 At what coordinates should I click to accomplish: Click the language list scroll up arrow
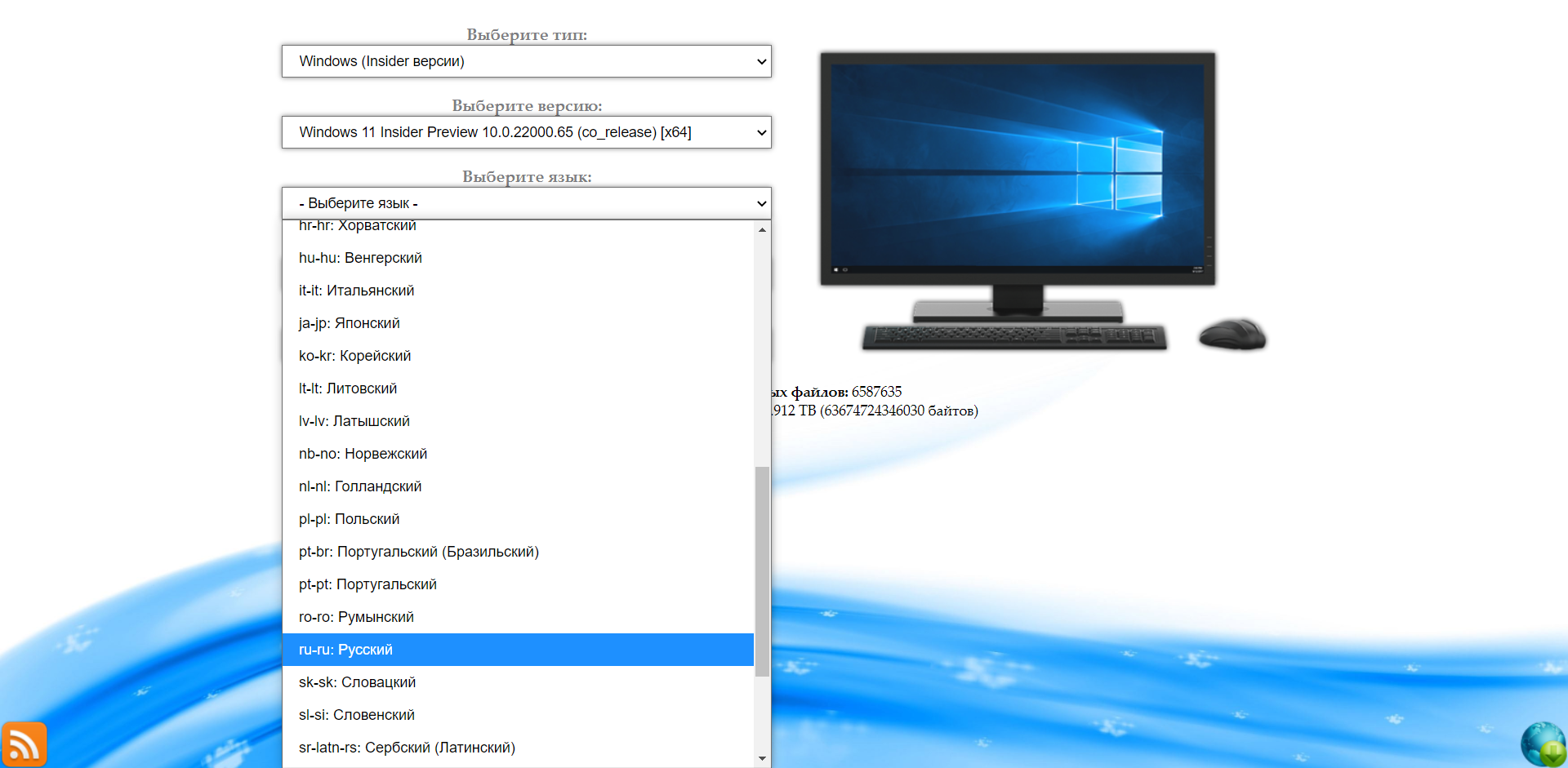[x=762, y=230]
